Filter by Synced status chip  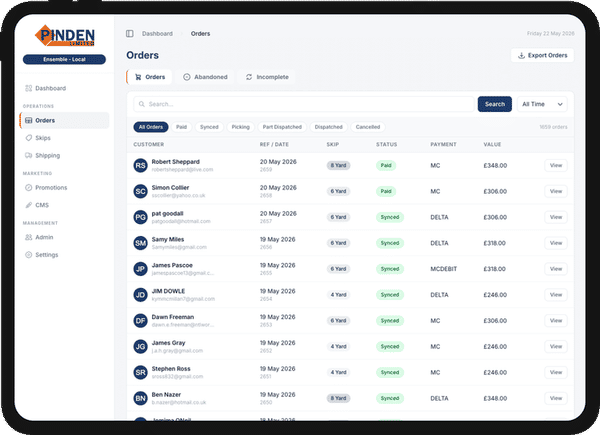[209, 127]
